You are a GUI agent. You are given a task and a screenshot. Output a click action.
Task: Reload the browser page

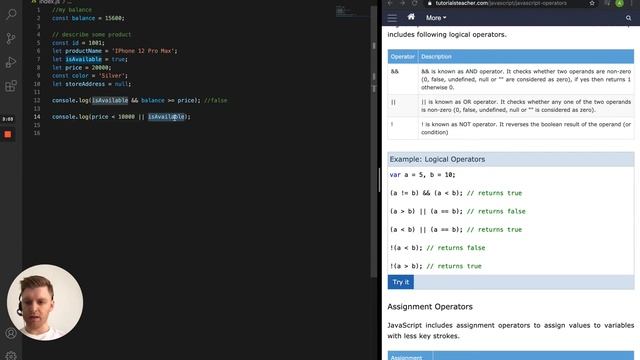click(415, 3)
